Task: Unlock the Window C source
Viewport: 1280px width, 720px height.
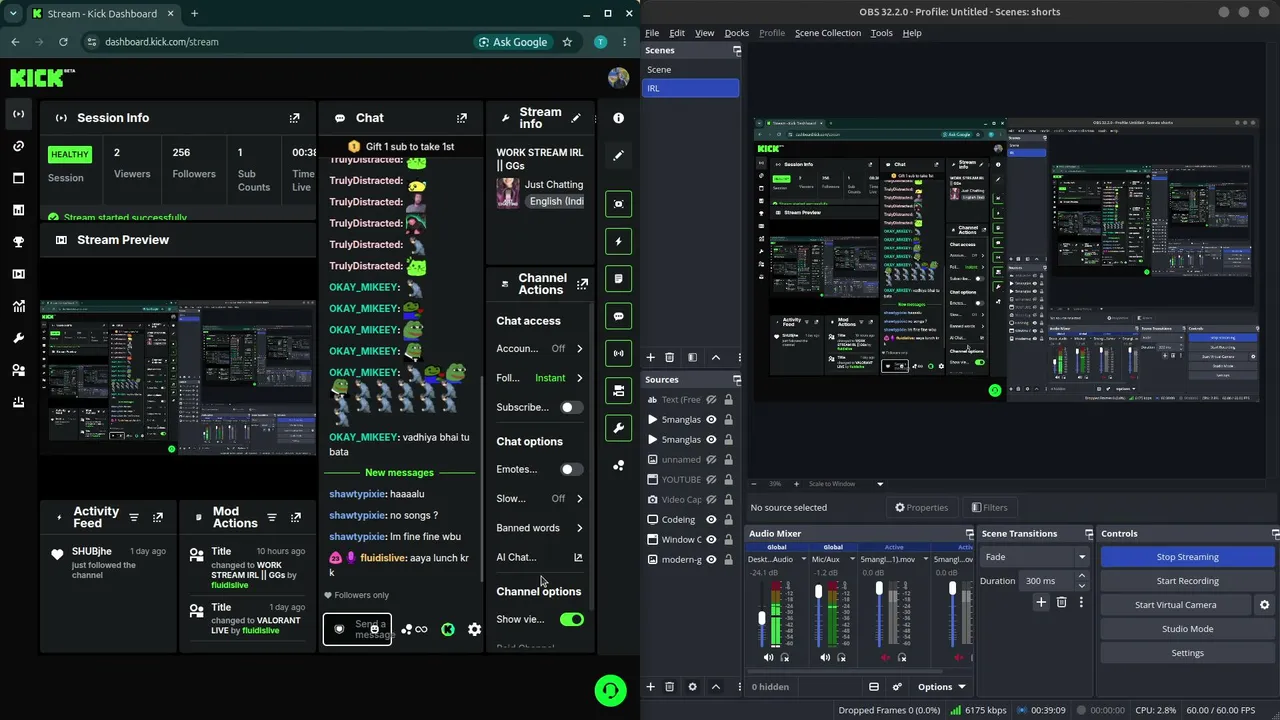Action: click(728, 540)
